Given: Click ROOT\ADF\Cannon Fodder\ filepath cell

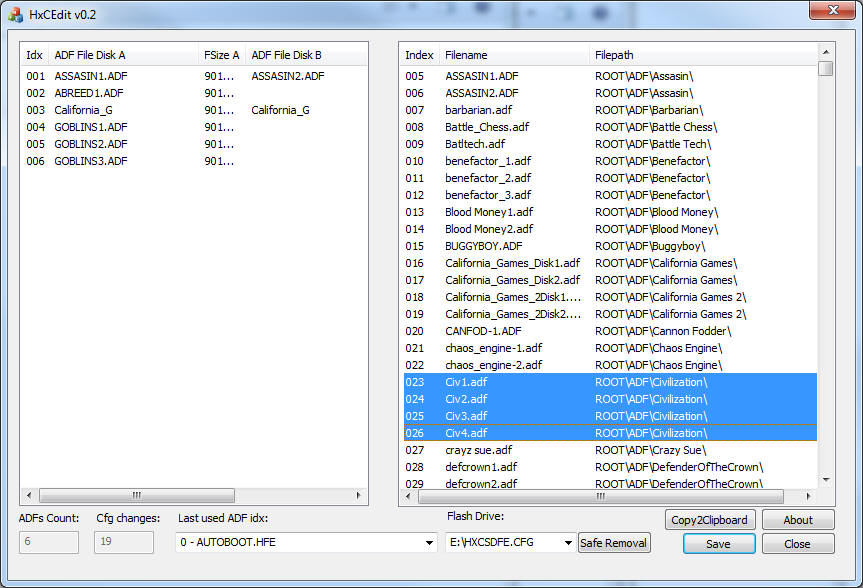Looking at the screenshot, I should point(663,331).
